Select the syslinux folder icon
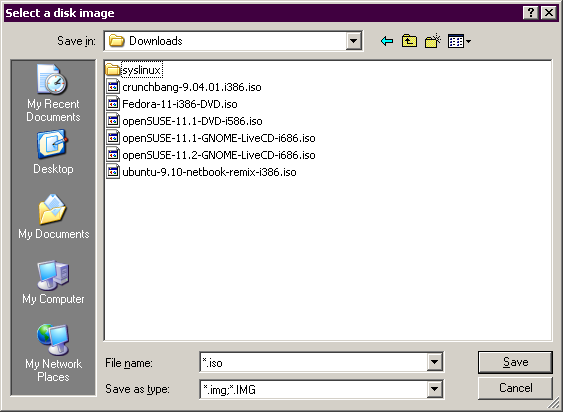Image resolution: width=563 pixels, height=412 pixels. (x=113, y=70)
